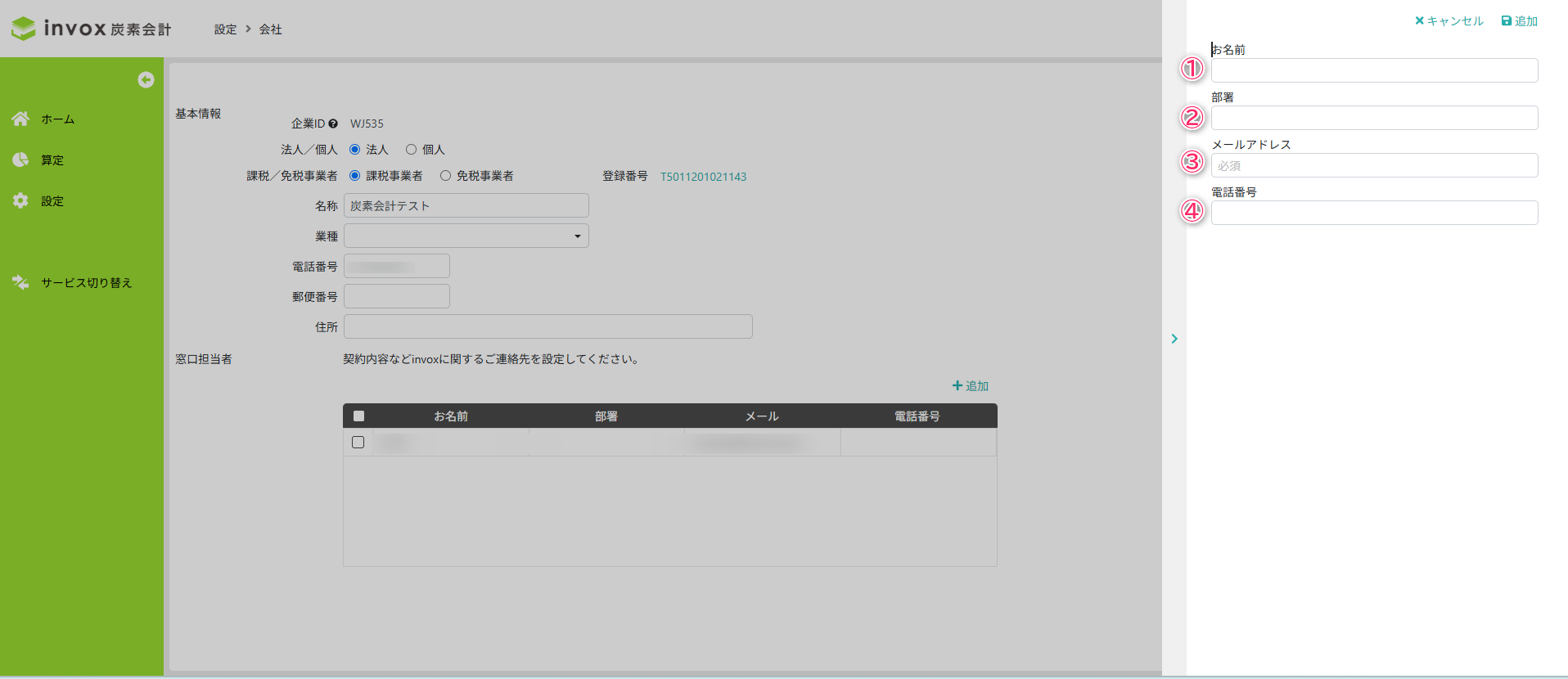Click the 算定 pie chart icon

tap(20, 160)
